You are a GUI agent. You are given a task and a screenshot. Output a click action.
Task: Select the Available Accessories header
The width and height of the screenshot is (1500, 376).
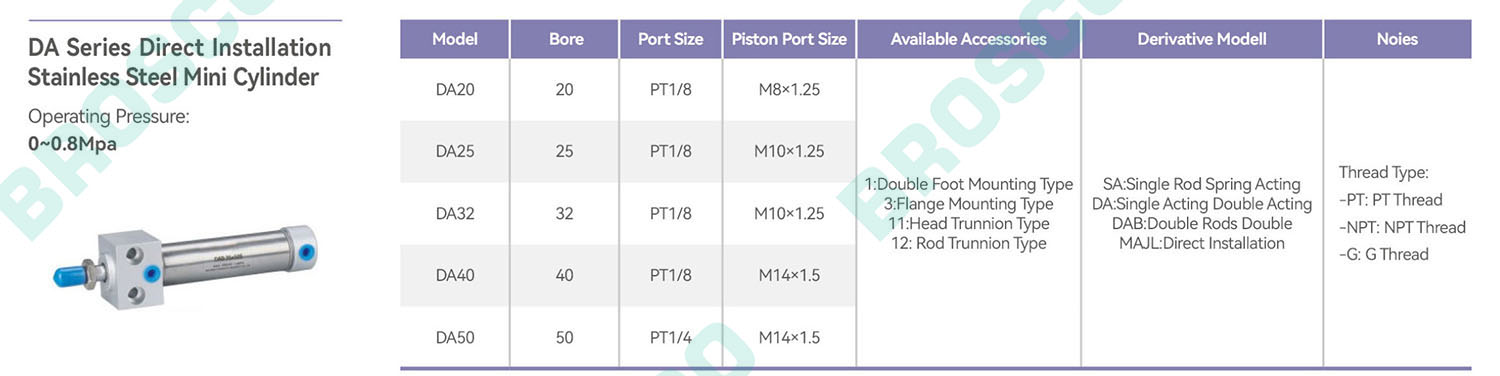(x=969, y=39)
